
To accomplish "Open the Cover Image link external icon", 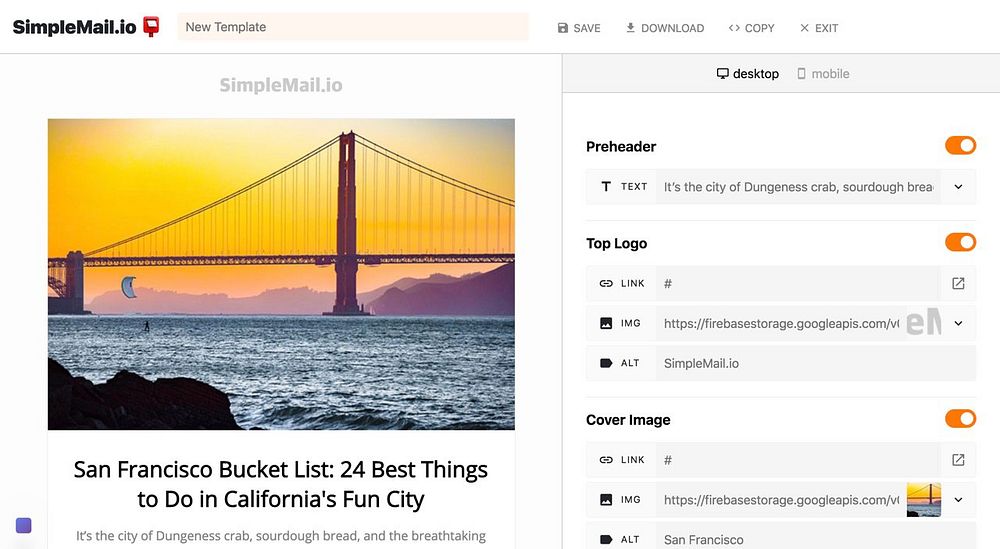I will [958, 460].
